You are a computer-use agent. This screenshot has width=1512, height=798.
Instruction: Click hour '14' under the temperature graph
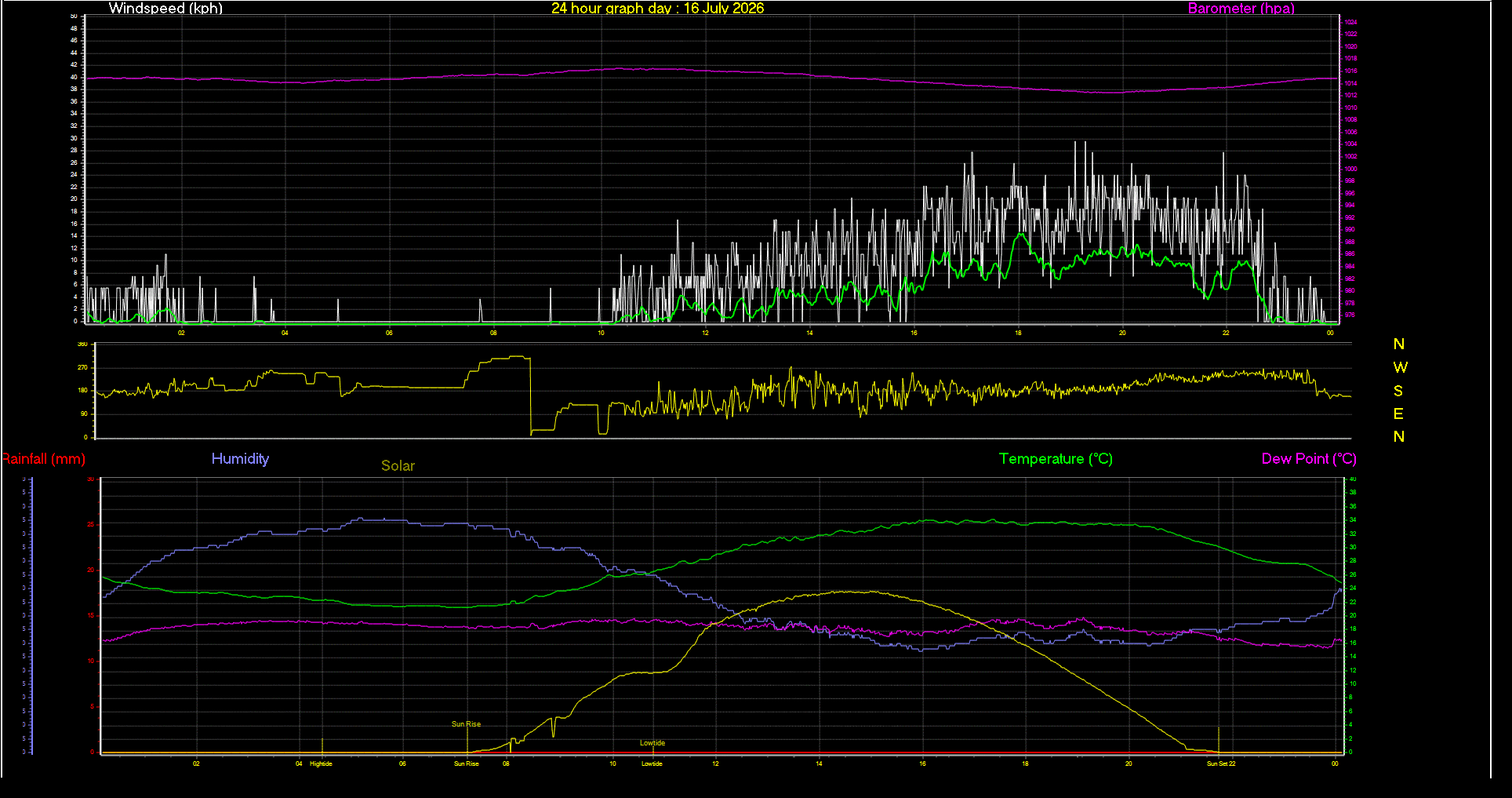click(819, 763)
